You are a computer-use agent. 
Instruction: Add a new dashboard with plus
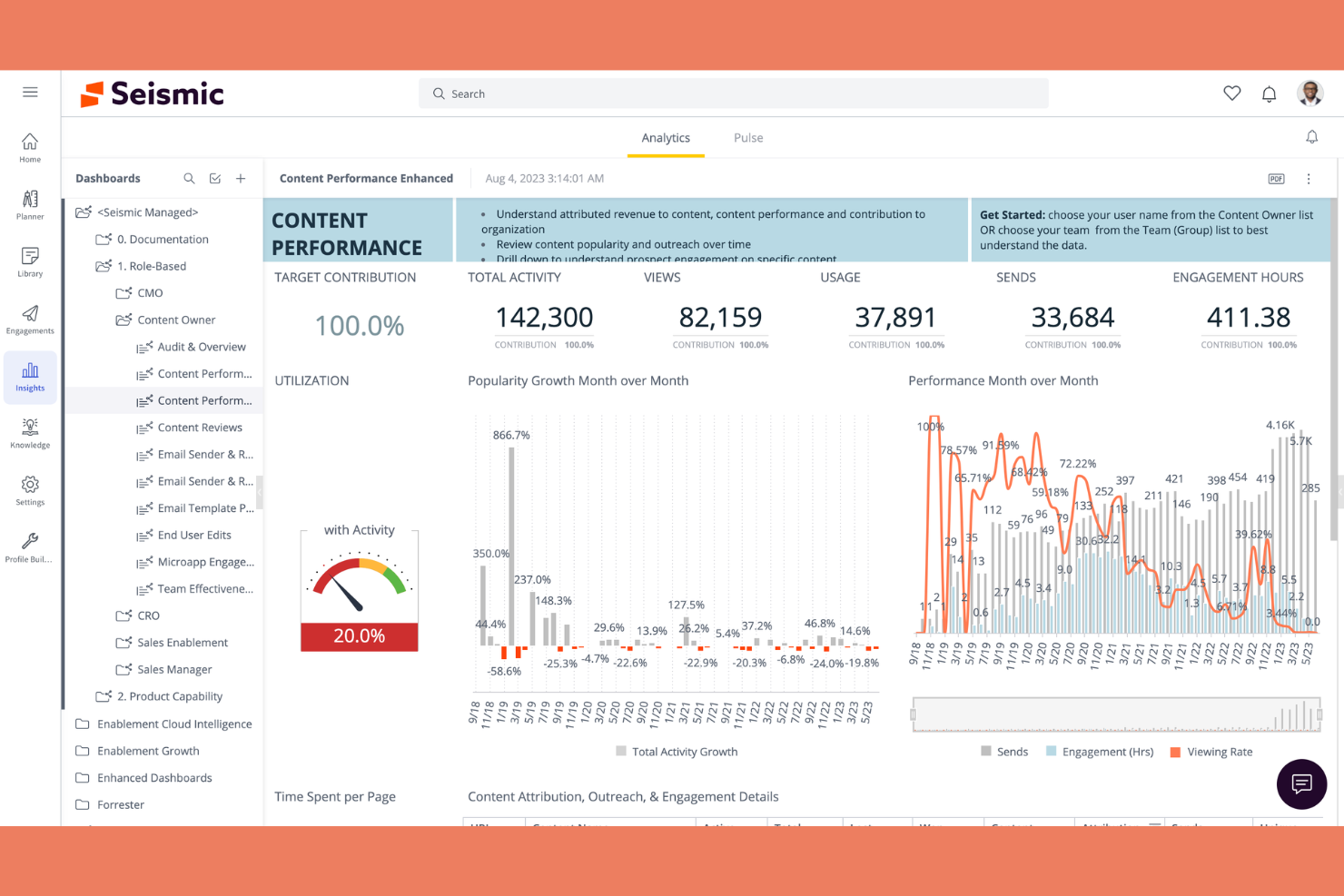coord(241,179)
